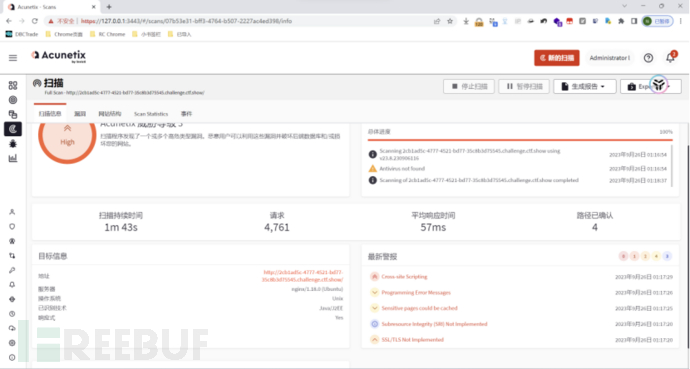Click the yellow severity count badge showing 4
This screenshot has height=369, width=690.
[656, 256]
